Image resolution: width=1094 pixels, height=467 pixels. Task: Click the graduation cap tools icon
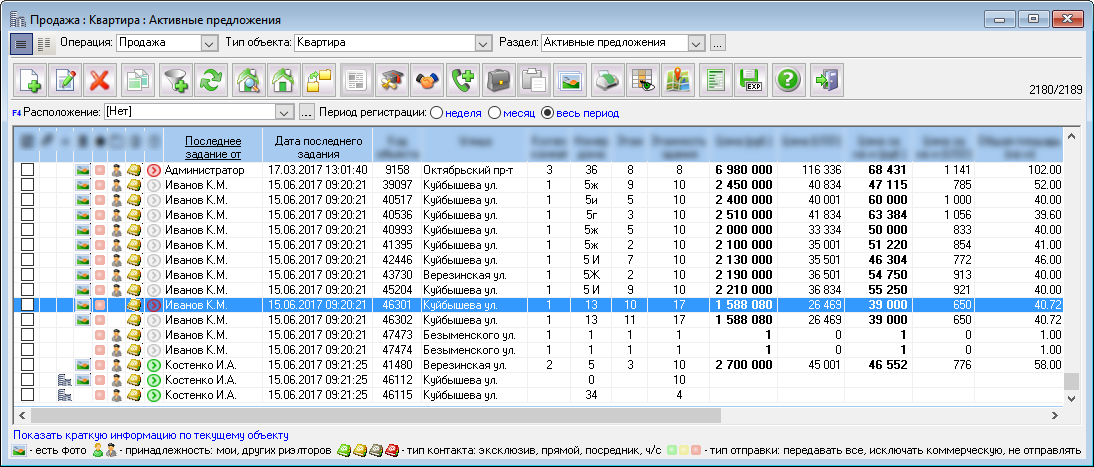(390, 80)
